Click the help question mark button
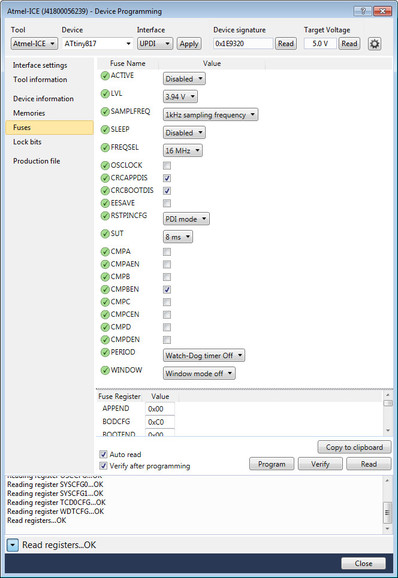398x578 pixels. [x=363, y=11]
